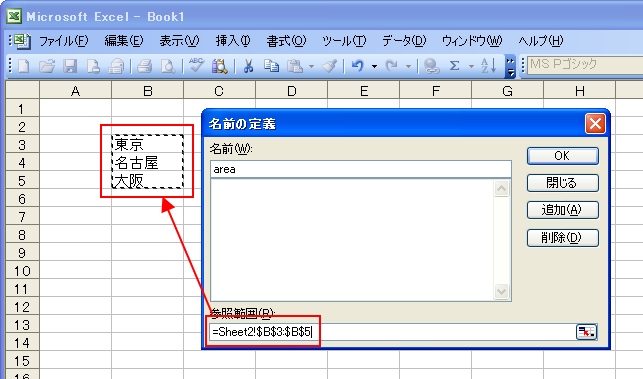Screen dimensions: 643x379
Task: Click the 閉じる button
Action: pyautogui.click(x=562, y=183)
